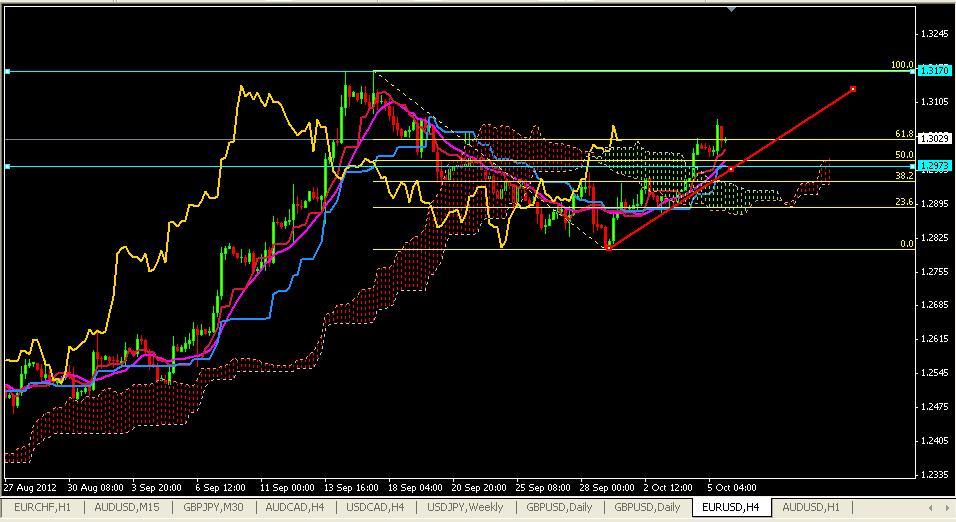Image resolution: width=956 pixels, height=522 pixels.
Task: Select the red trendline's upper end handle
Action: coord(852,89)
